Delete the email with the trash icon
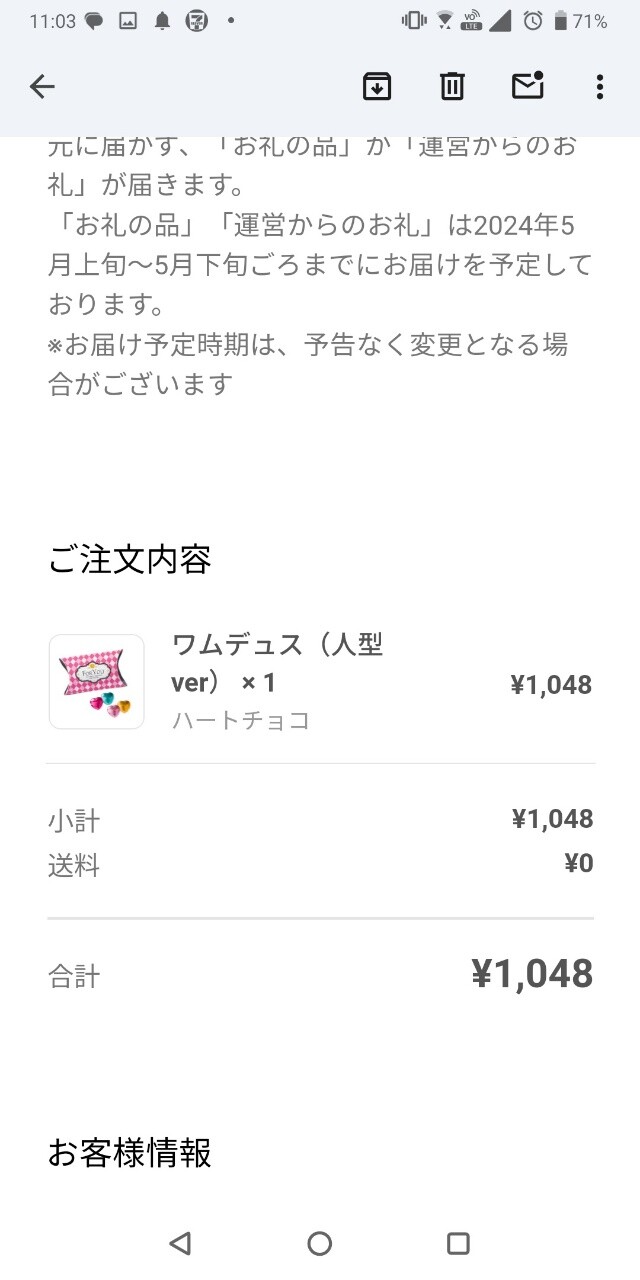This screenshot has width=640, height=1280. [x=452, y=87]
